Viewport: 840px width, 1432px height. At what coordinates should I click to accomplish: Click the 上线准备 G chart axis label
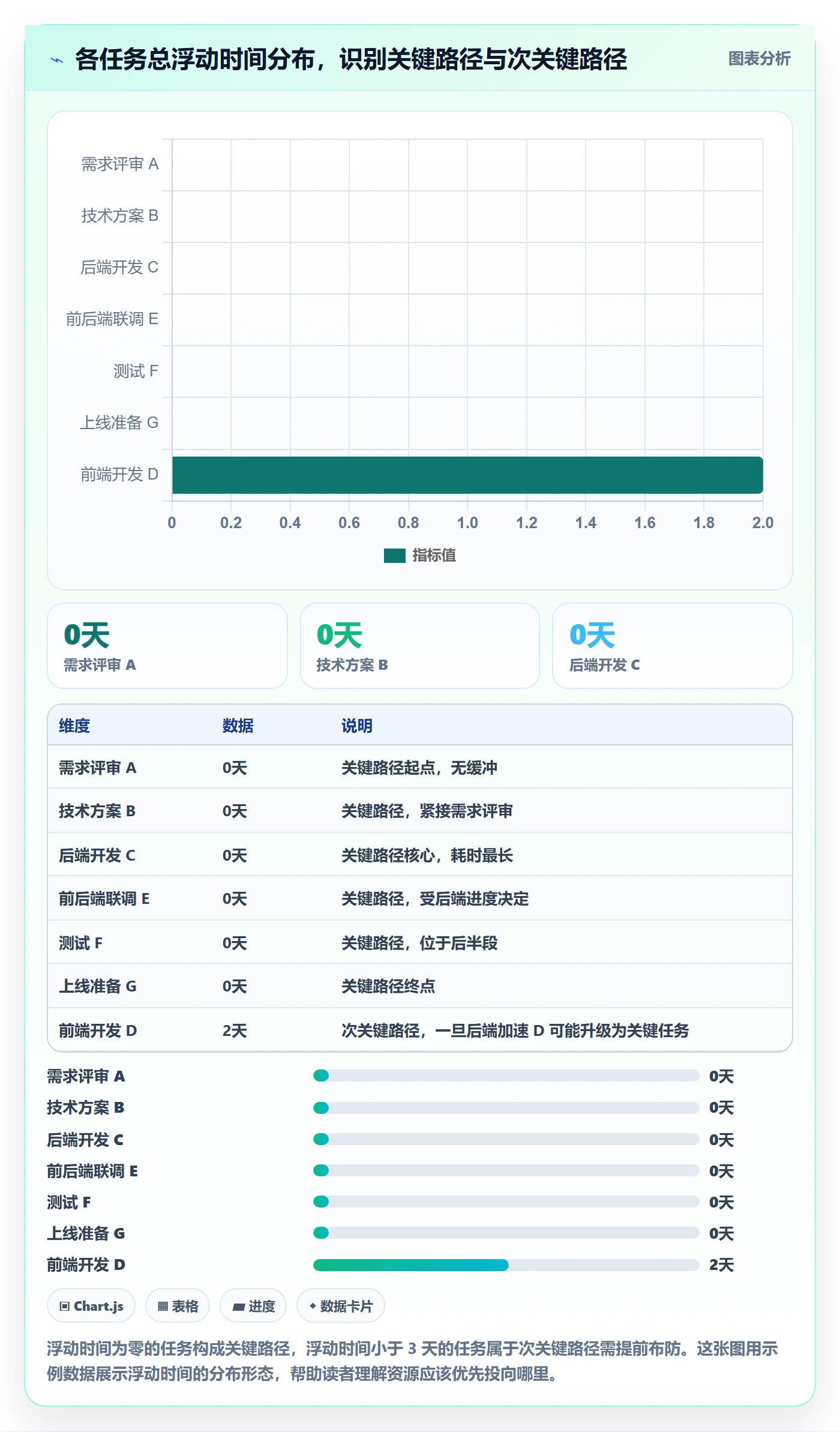(119, 423)
